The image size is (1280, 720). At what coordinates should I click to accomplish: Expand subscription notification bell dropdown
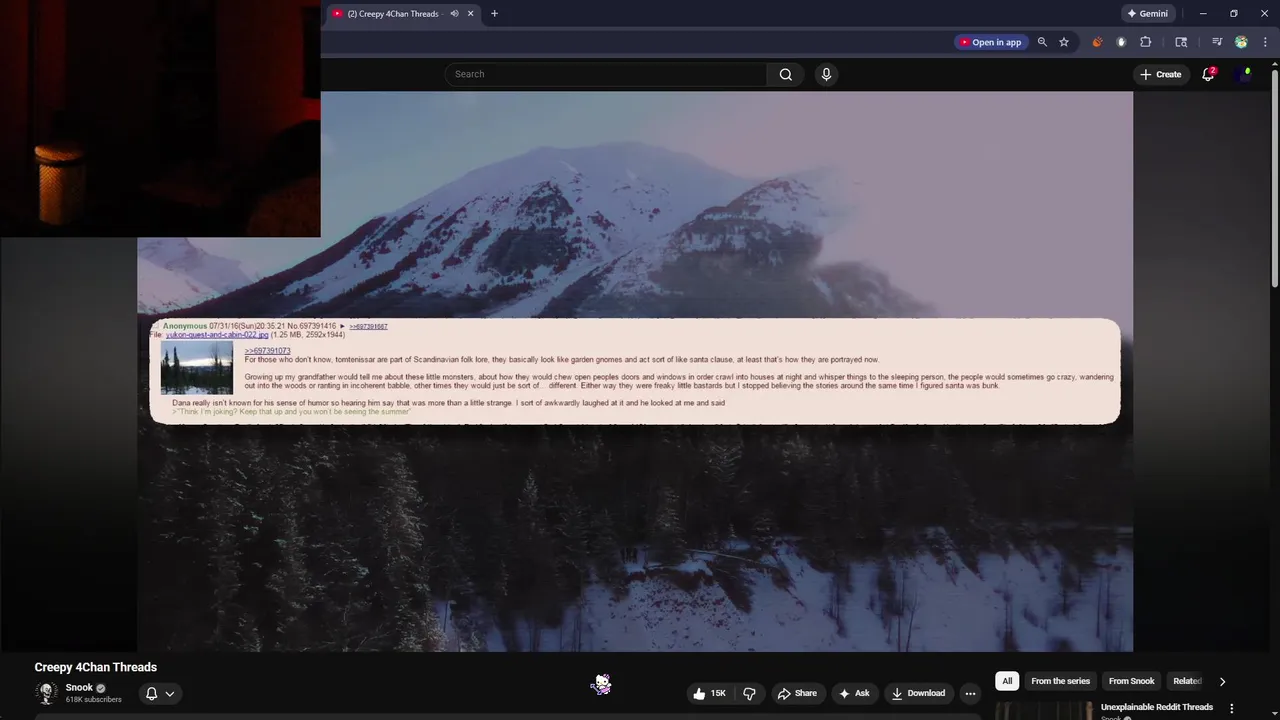(159, 693)
